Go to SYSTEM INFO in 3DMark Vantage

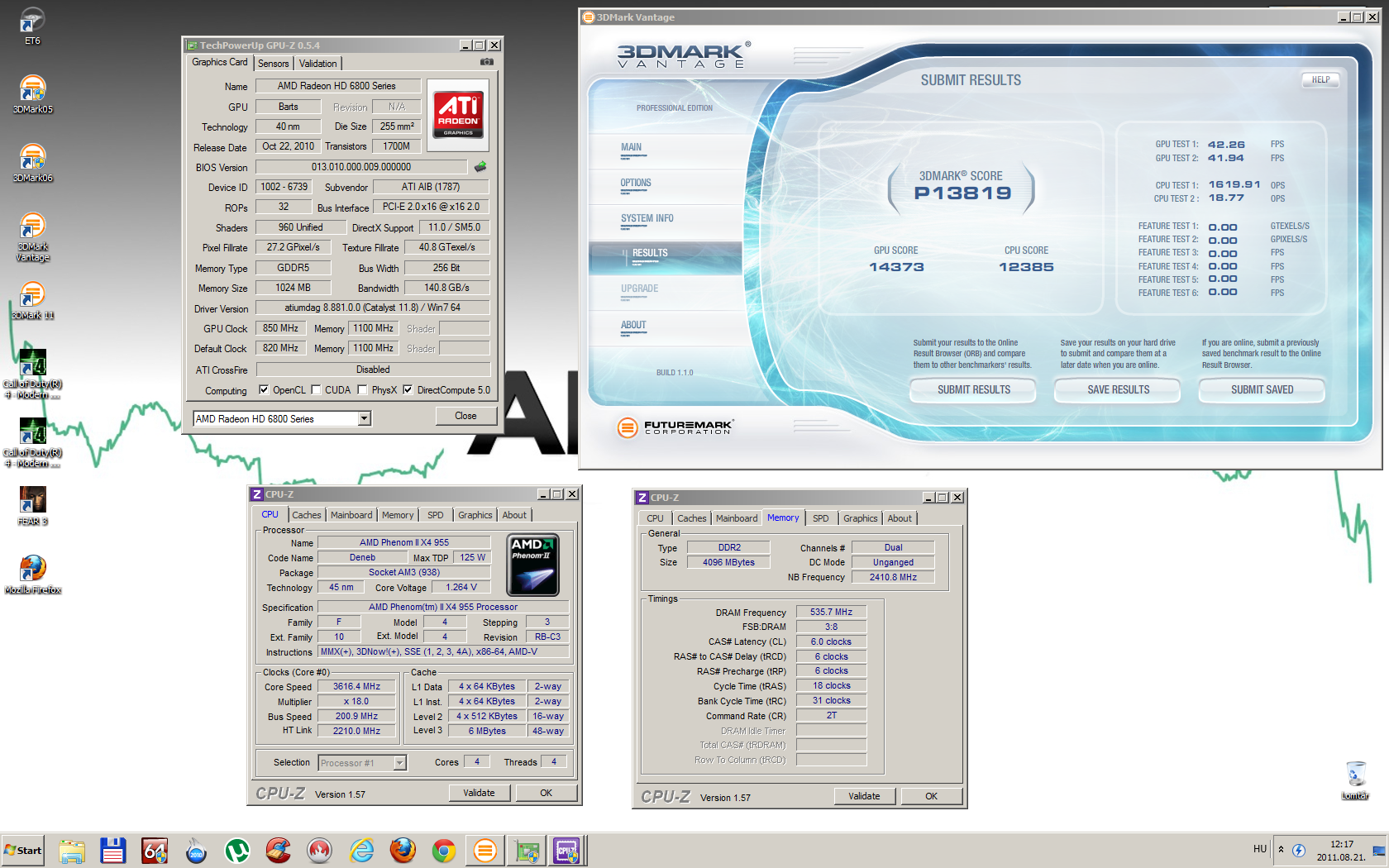647,218
